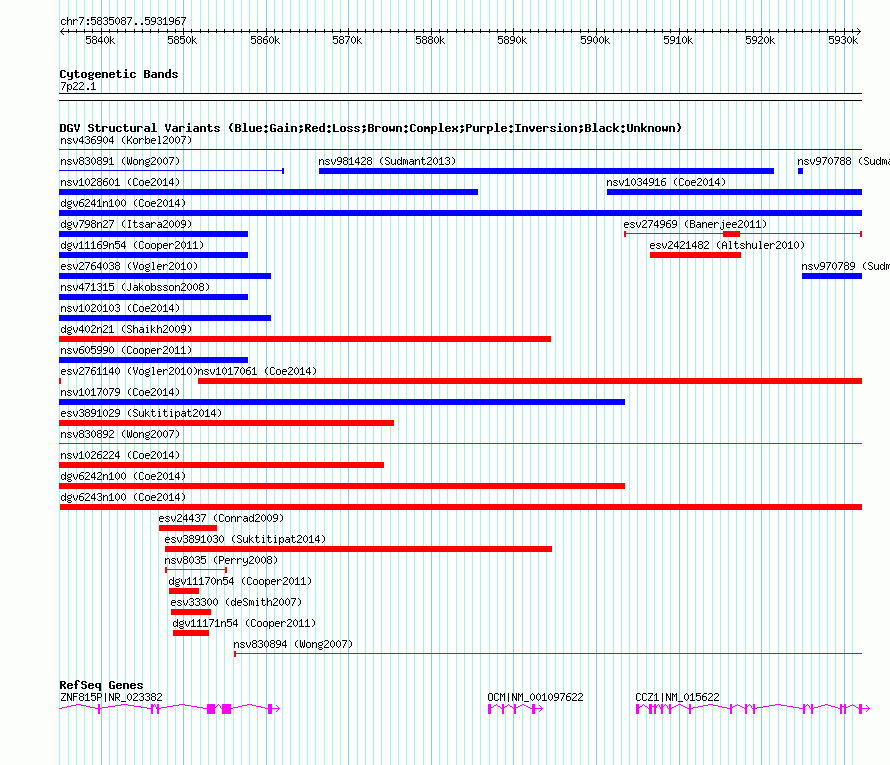Click the esv2761140 (Vogler2010) label
890x765 pixels.
pos(128,371)
